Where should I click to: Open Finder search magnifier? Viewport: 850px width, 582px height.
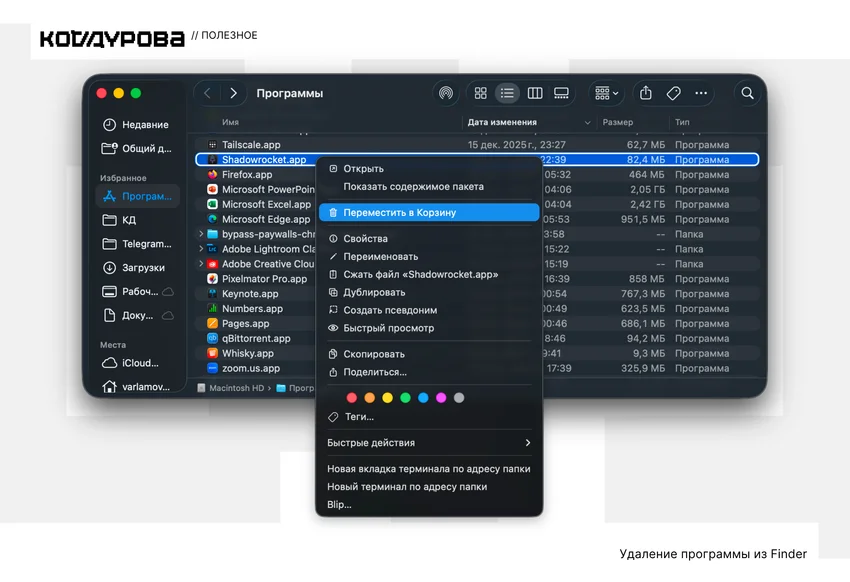748,93
